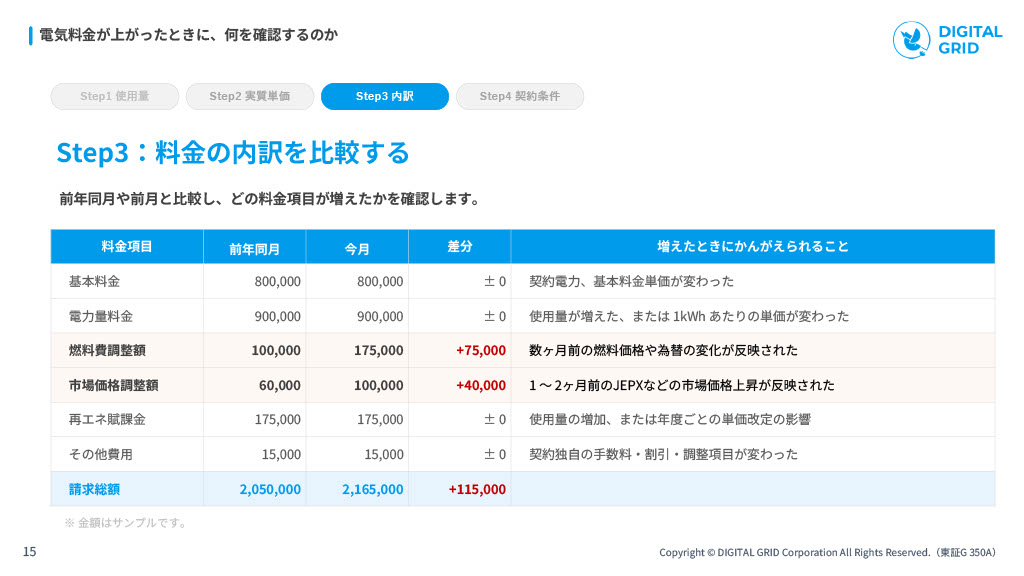Click the ※金額はサンプルです note
This screenshot has width=1024, height=576.
click(x=125, y=522)
